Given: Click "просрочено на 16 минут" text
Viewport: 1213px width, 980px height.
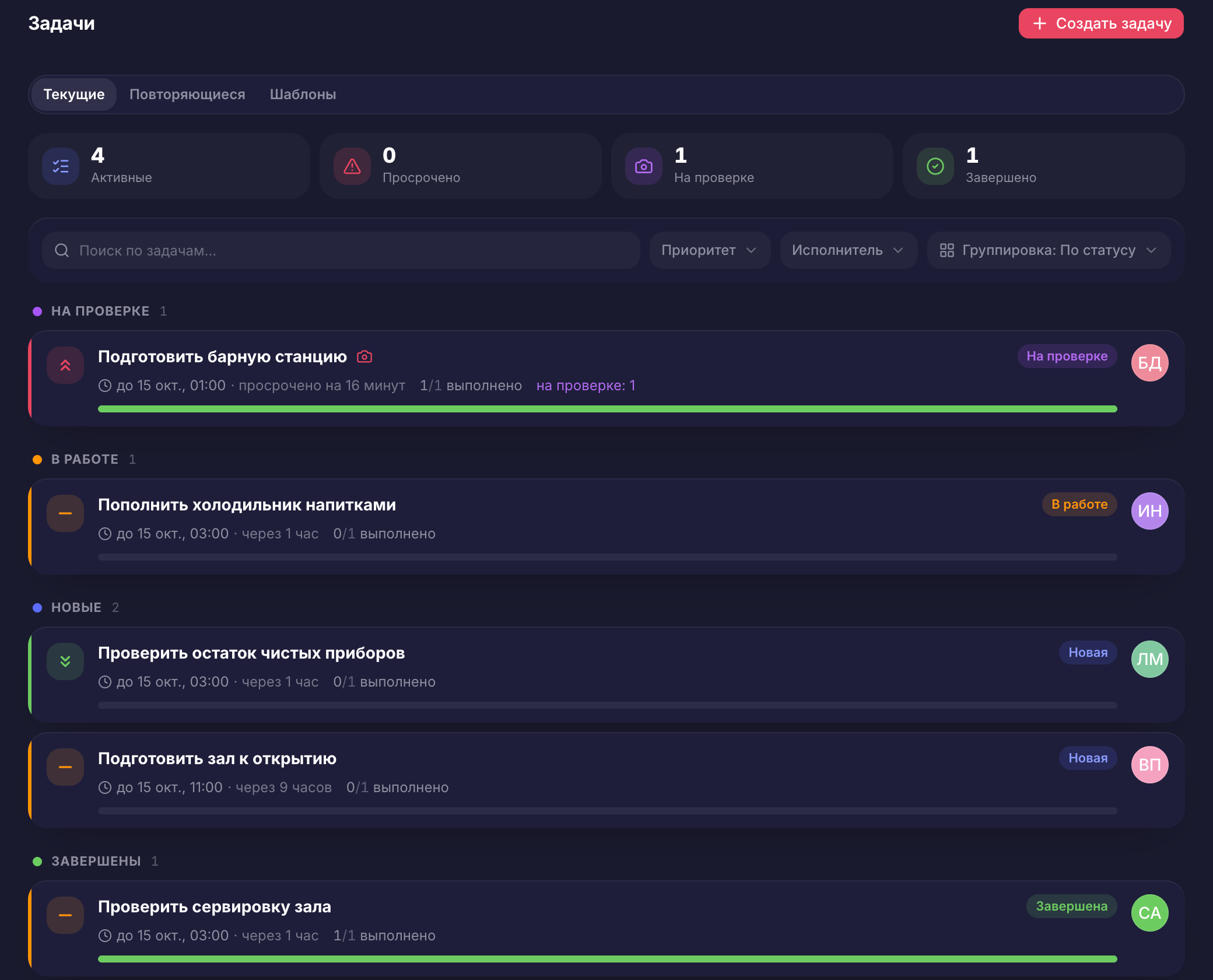Looking at the screenshot, I should pos(322,386).
